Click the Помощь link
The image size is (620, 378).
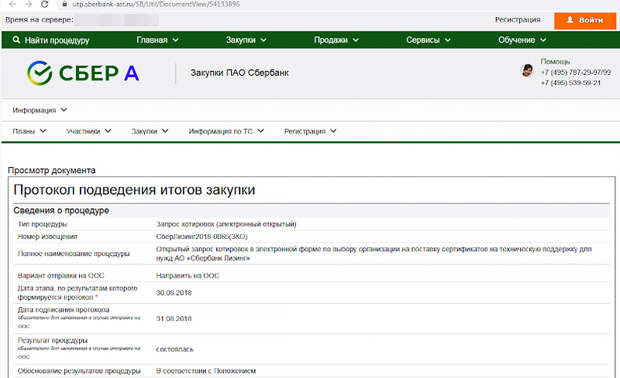tap(555, 62)
